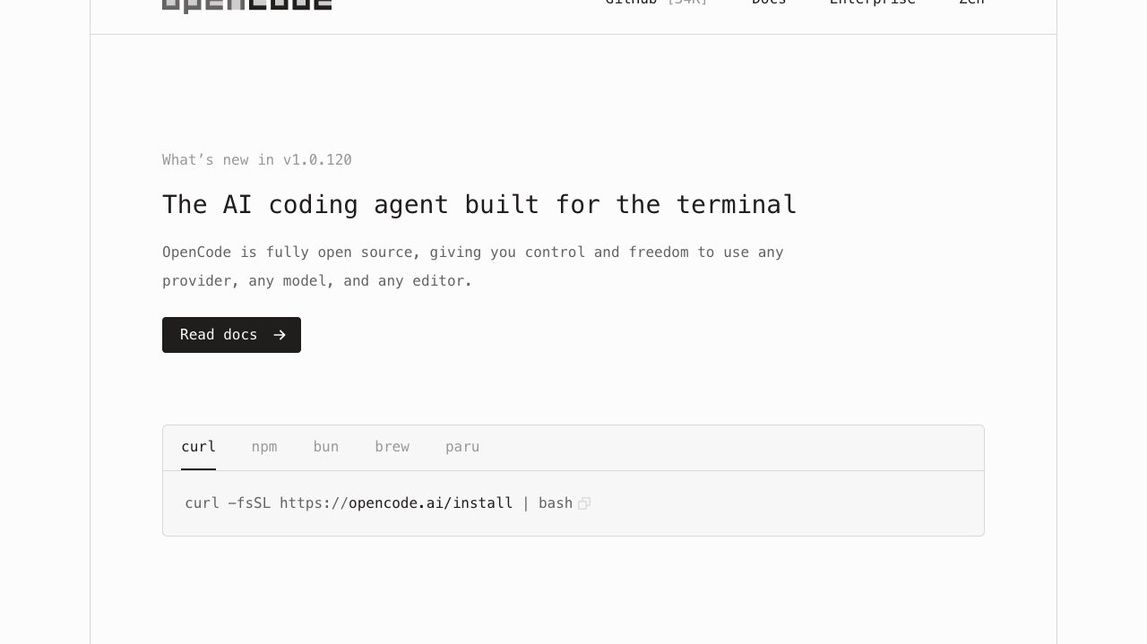Select the copy-to-clipboard icon beside bash
The image size is (1147, 644).
pyautogui.click(x=584, y=503)
